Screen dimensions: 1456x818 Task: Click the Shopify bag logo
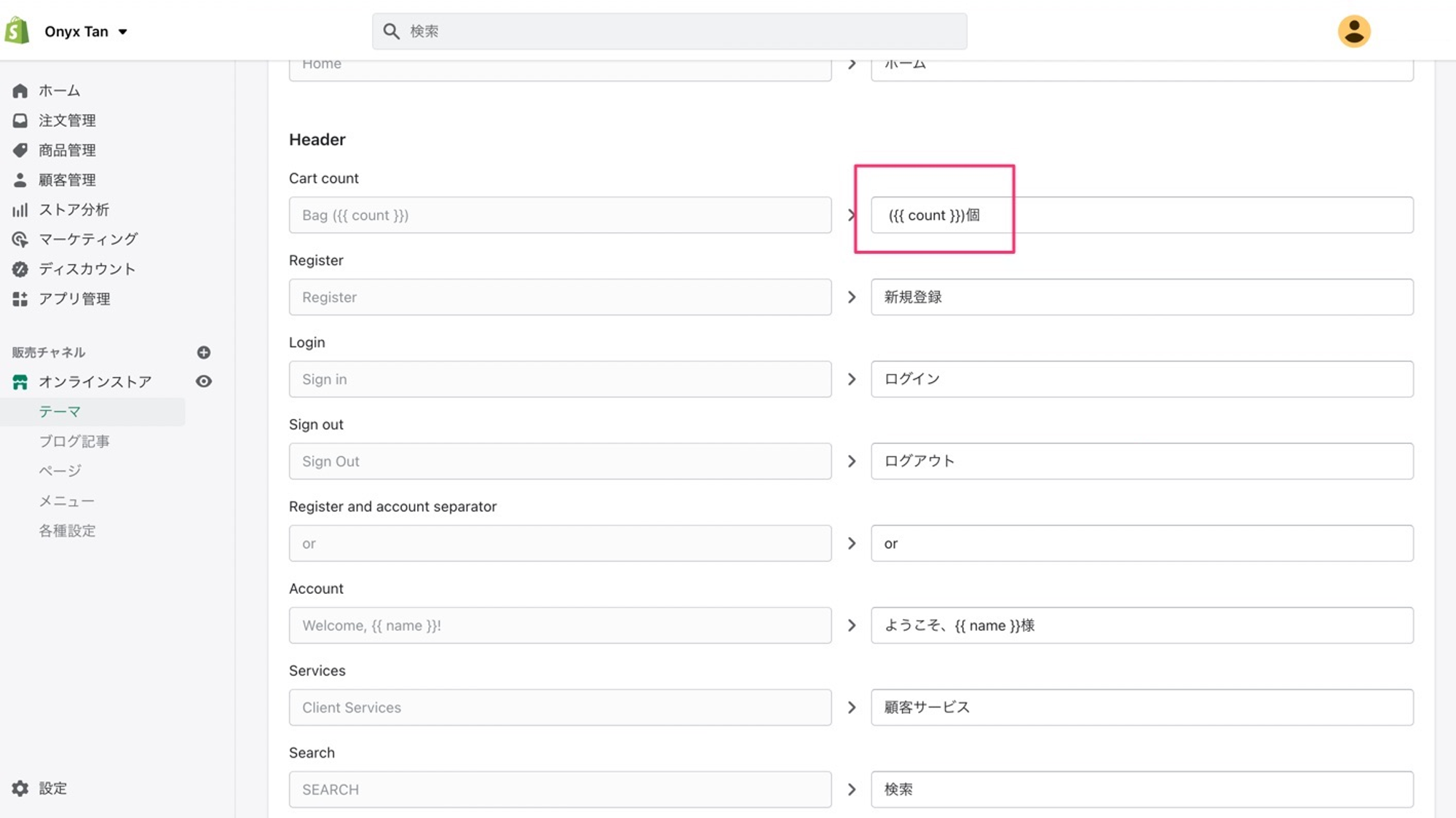point(17,31)
